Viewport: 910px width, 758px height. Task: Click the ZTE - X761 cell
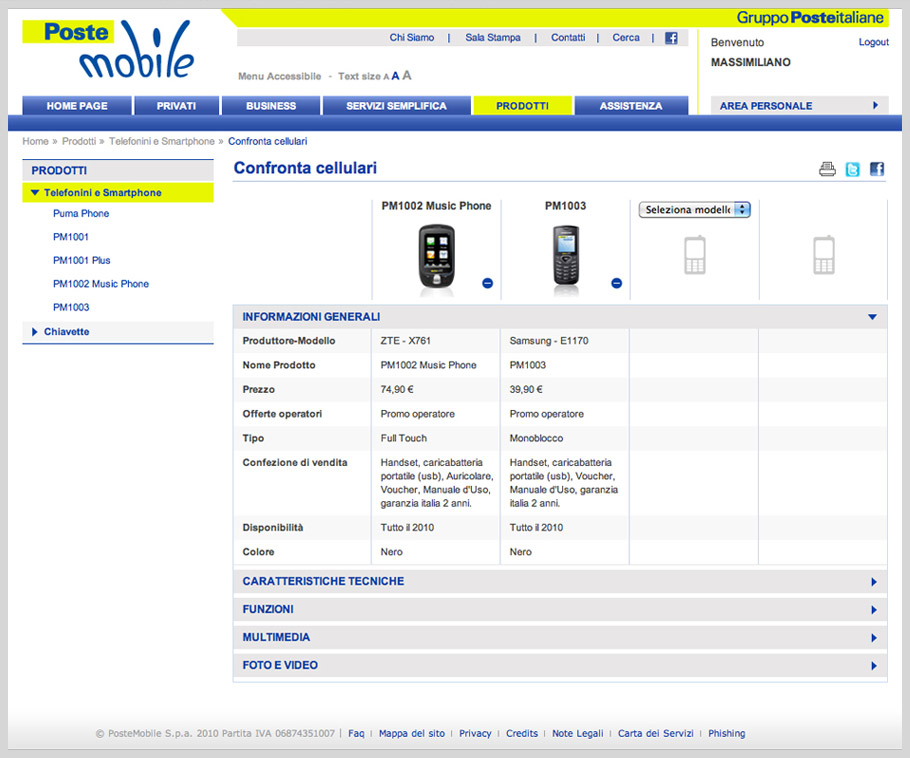[x=436, y=341]
